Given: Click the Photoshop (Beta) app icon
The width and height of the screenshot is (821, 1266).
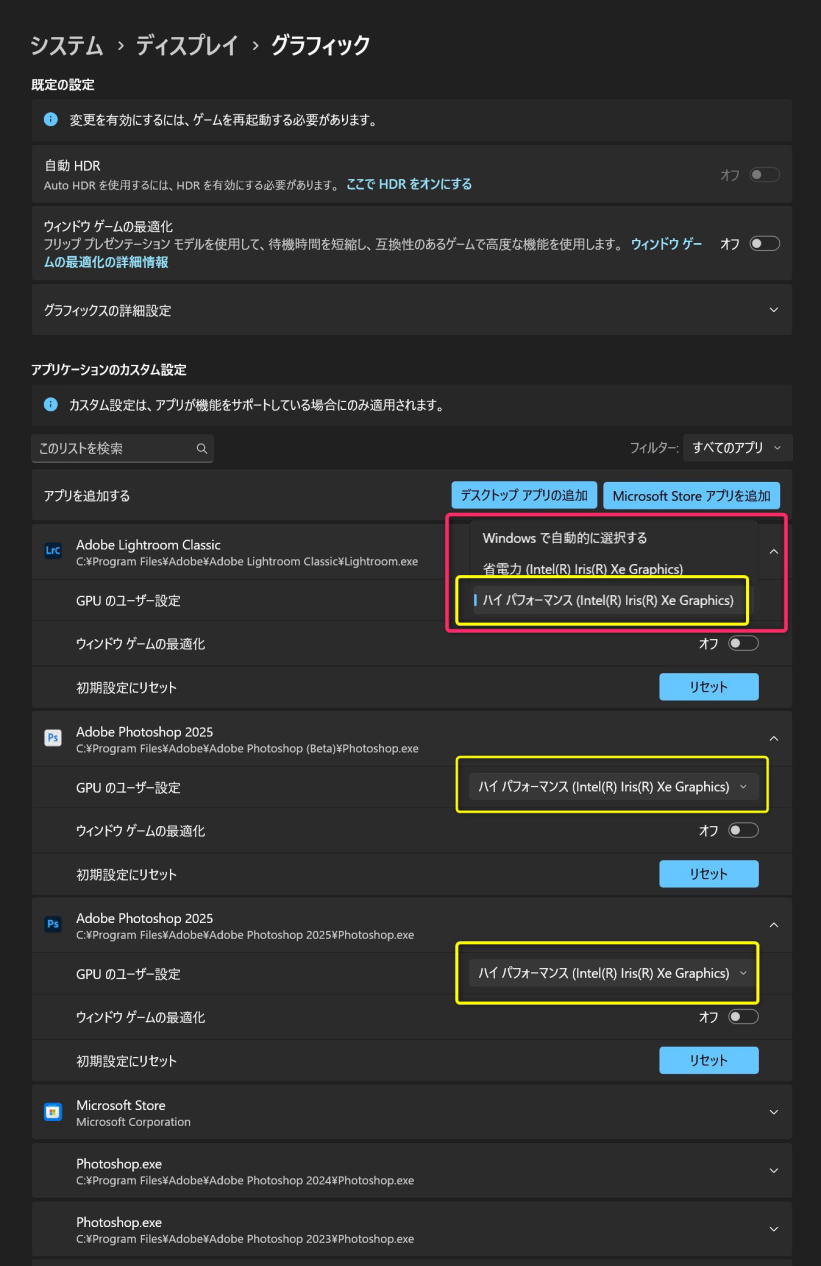Looking at the screenshot, I should click(x=53, y=738).
